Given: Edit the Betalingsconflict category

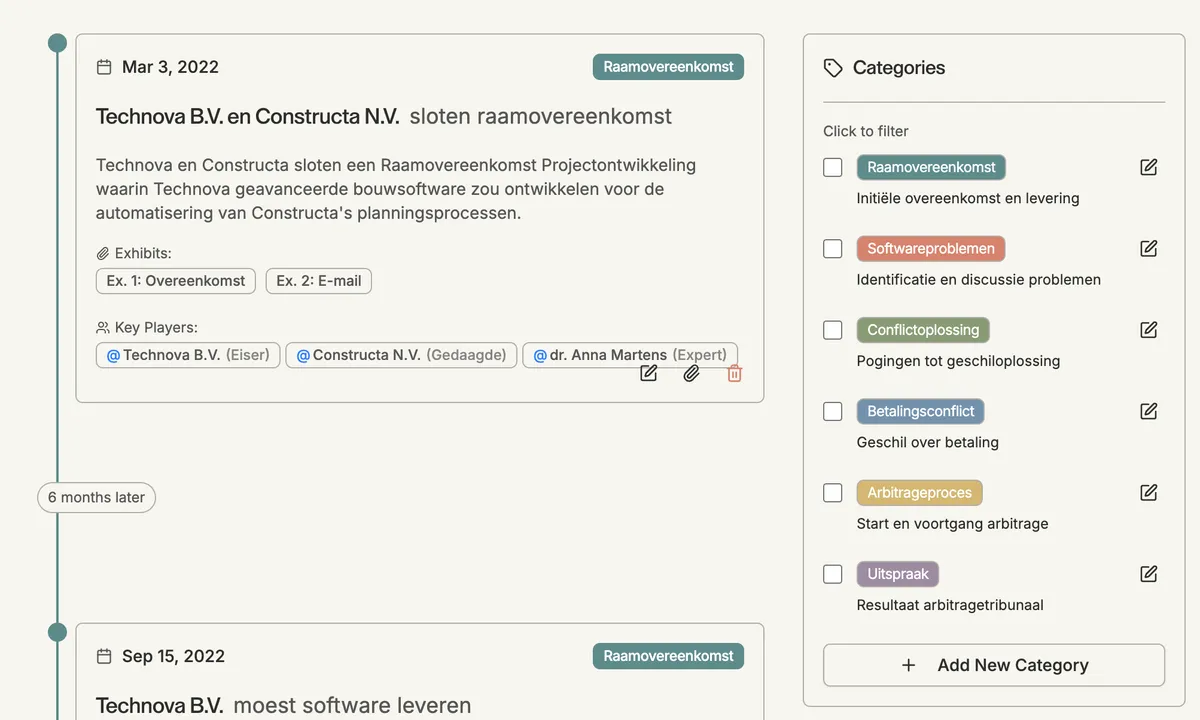Looking at the screenshot, I should [1149, 411].
